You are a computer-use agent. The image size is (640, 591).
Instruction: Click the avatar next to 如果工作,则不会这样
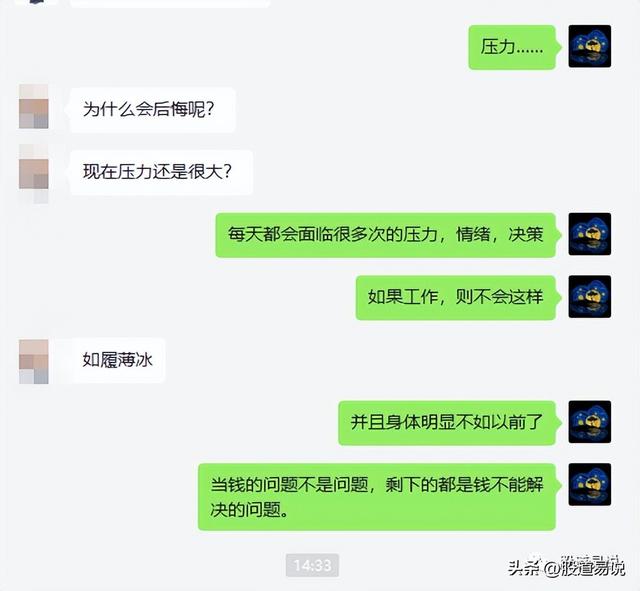coord(589,297)
